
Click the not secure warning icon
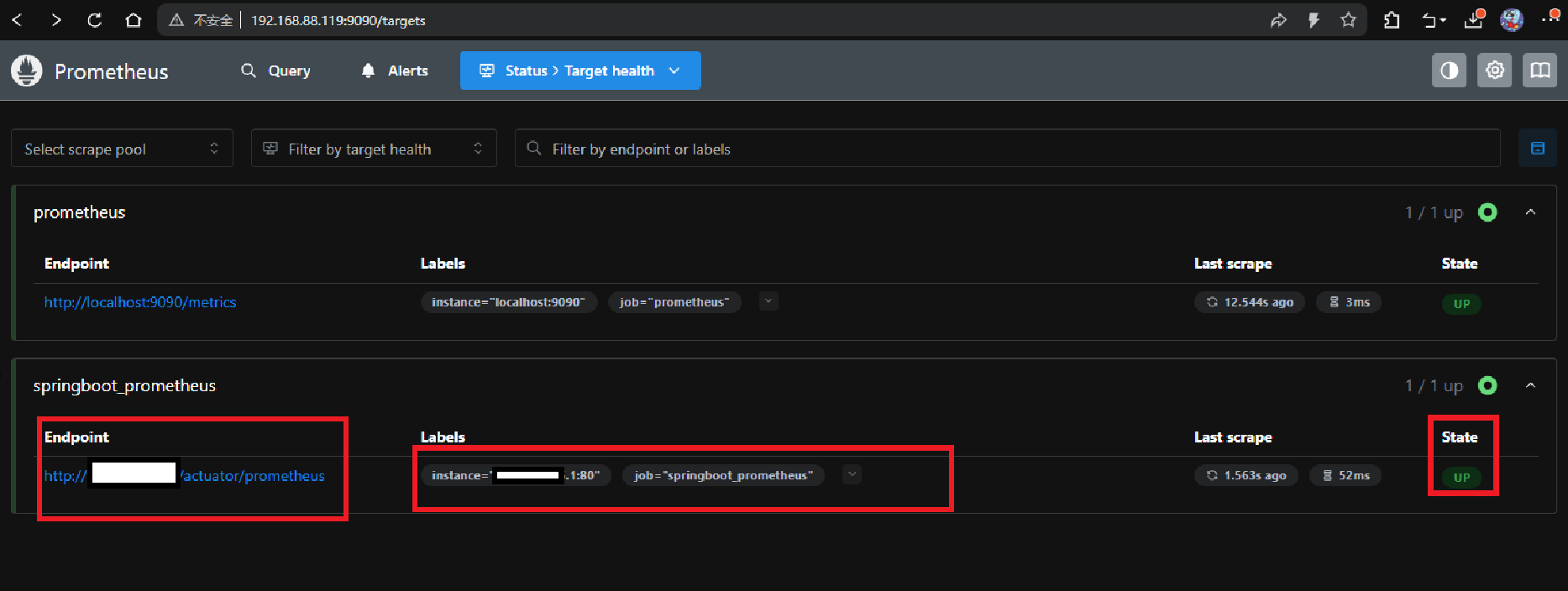coord(176,20)
